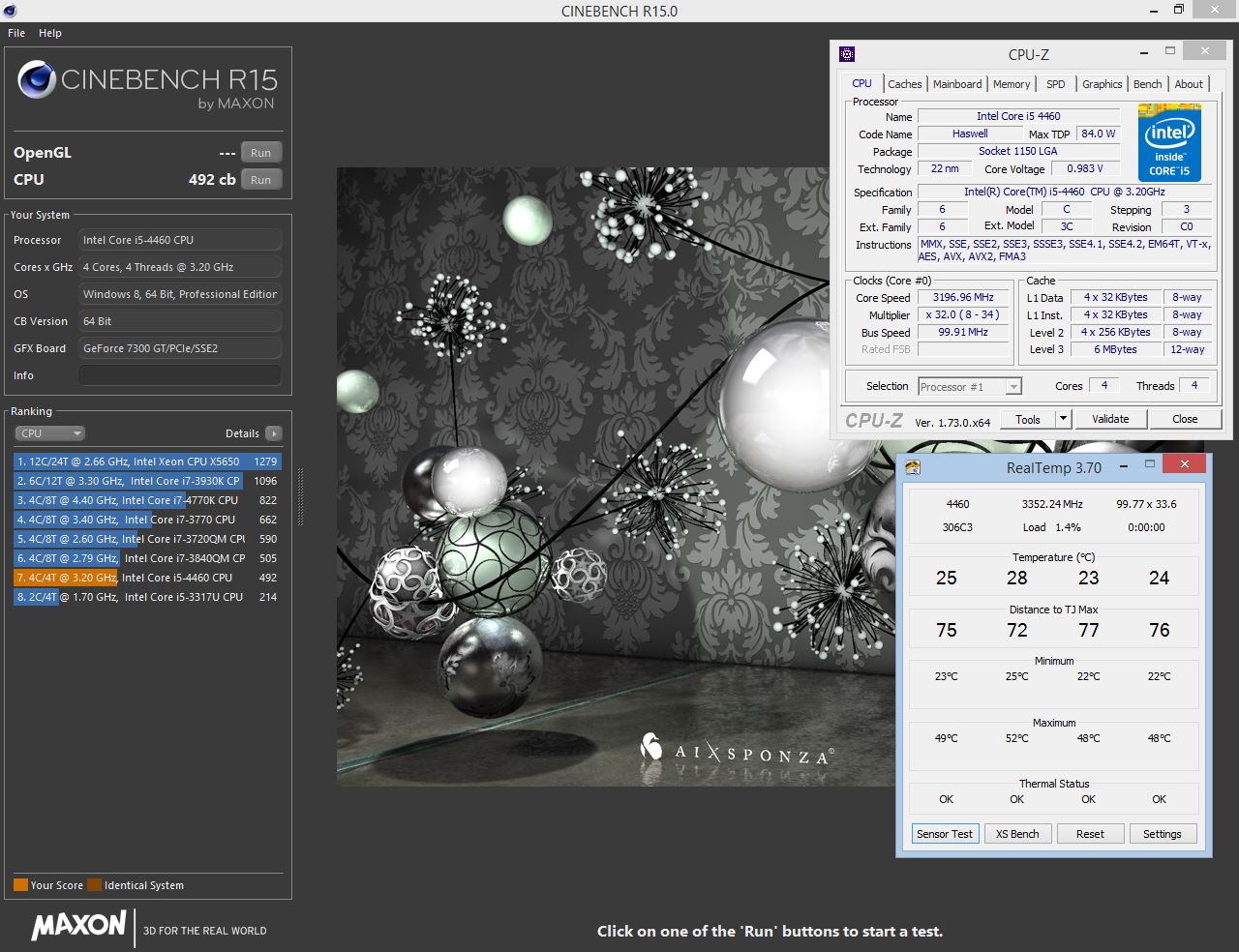The width and height of the screenshot is (1239, 952).
Task: Run the OpenGL benchmark test
Action: pos(261,153)
